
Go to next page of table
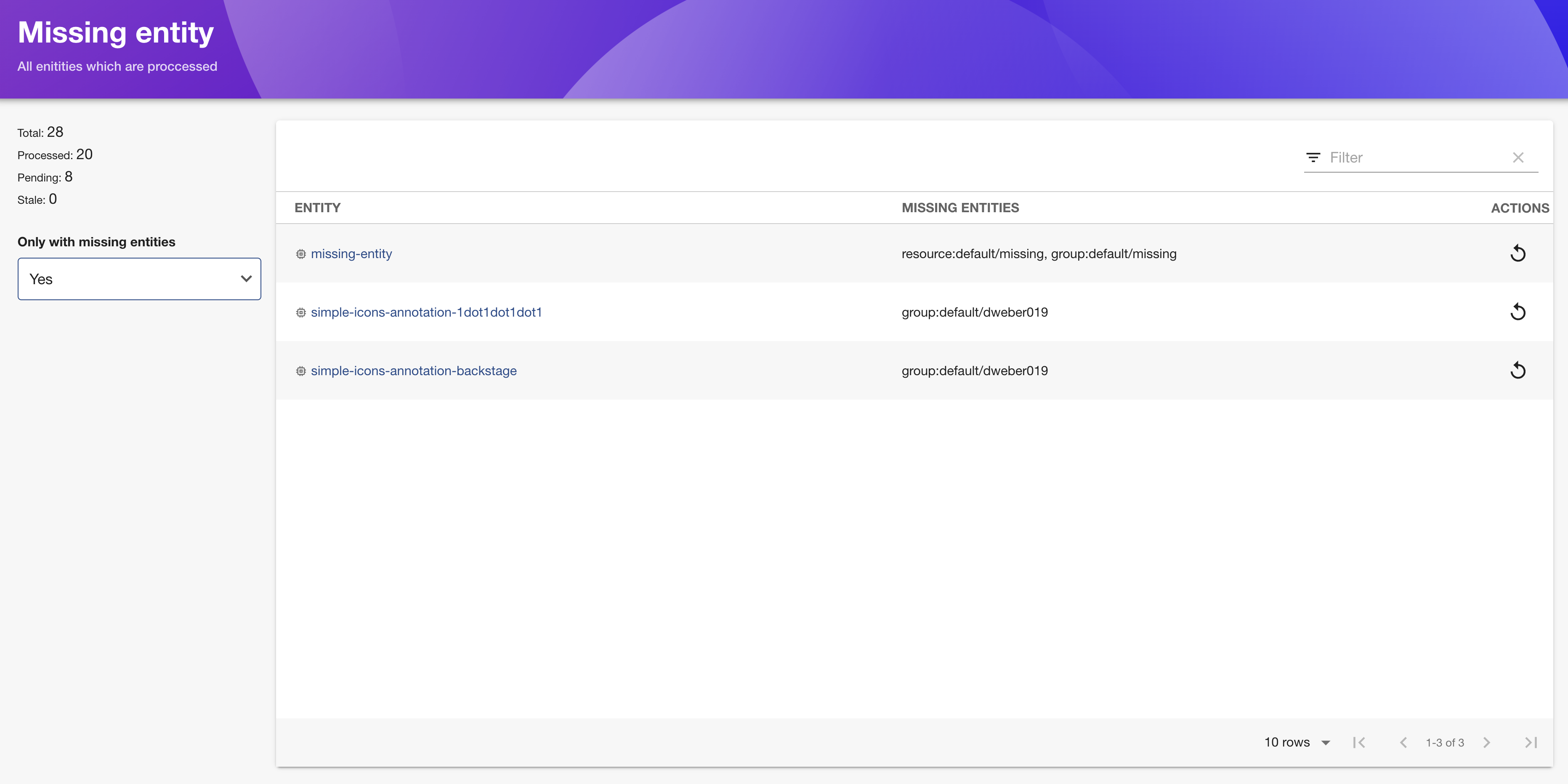[1486, 742]
